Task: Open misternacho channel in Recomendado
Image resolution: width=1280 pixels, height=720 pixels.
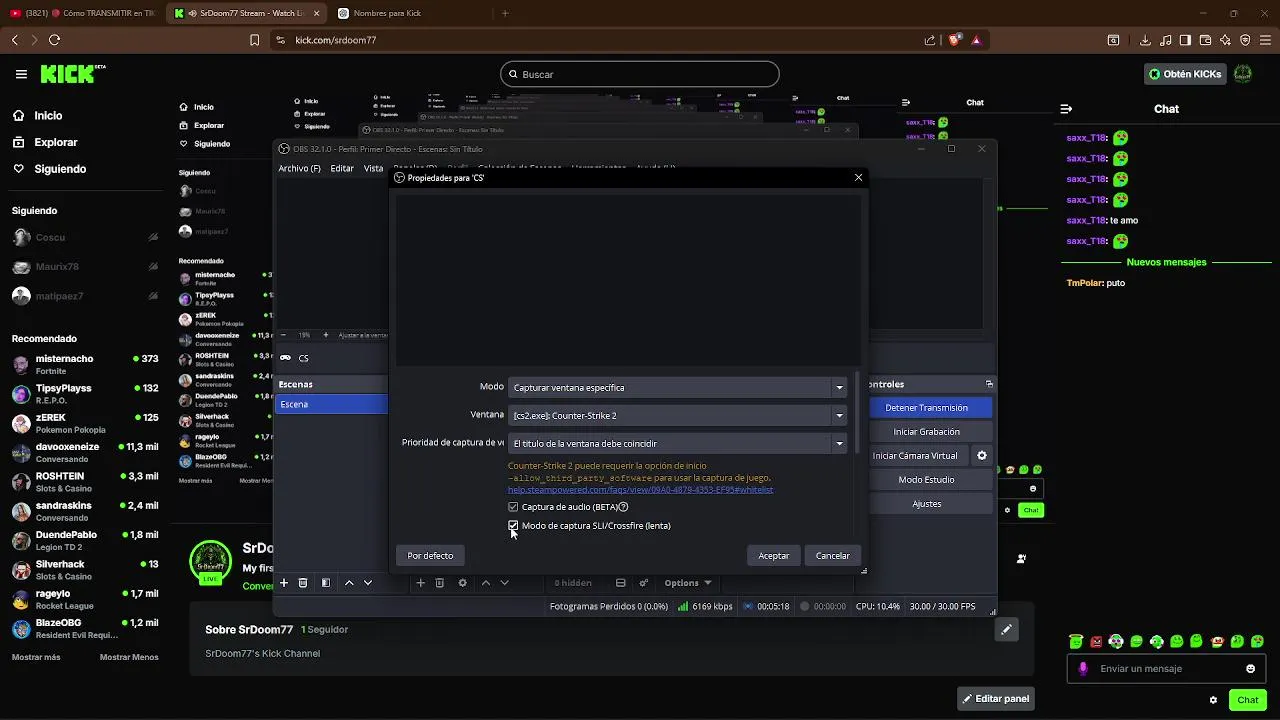Action: coord(85,364)
